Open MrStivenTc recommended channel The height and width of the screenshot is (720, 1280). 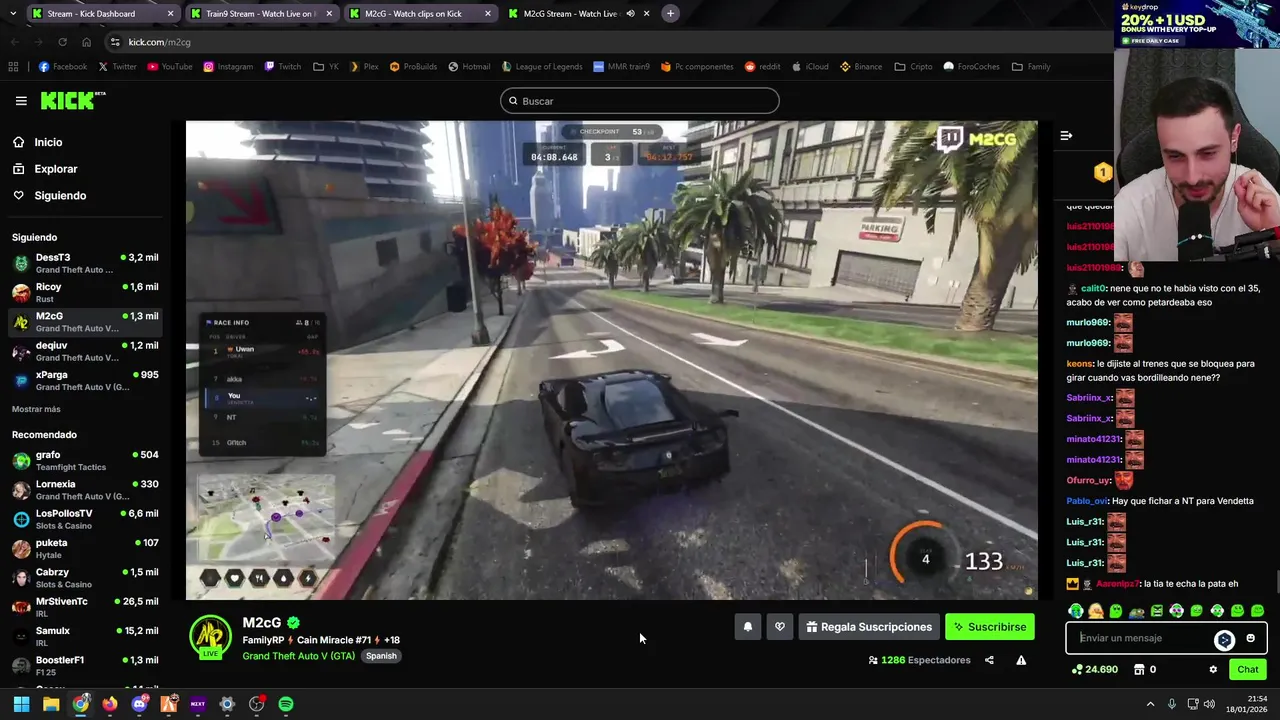86,607
